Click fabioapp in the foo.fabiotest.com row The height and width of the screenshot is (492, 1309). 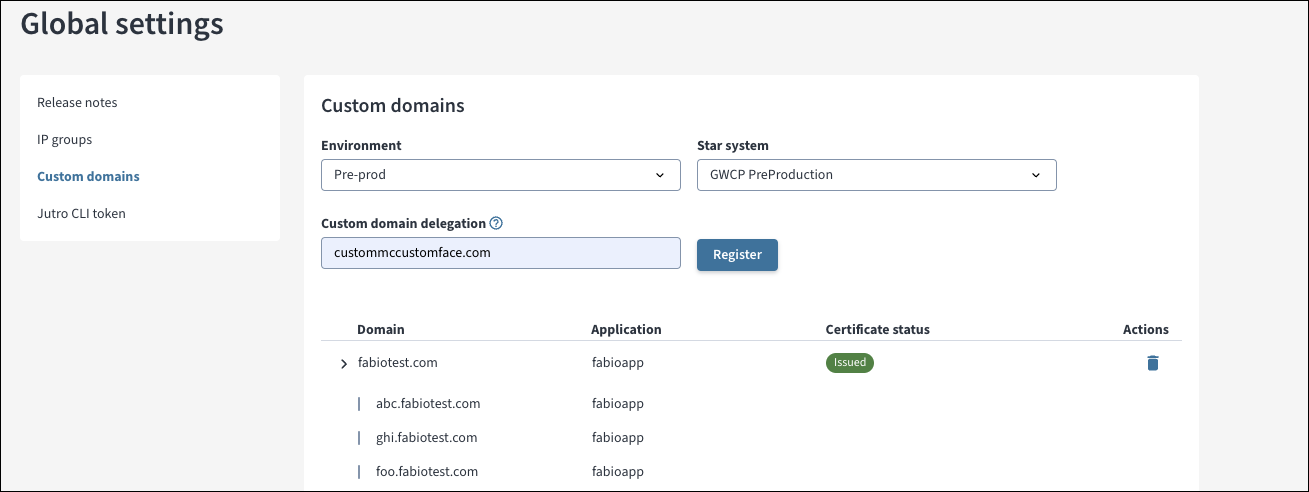click(617, 471)
